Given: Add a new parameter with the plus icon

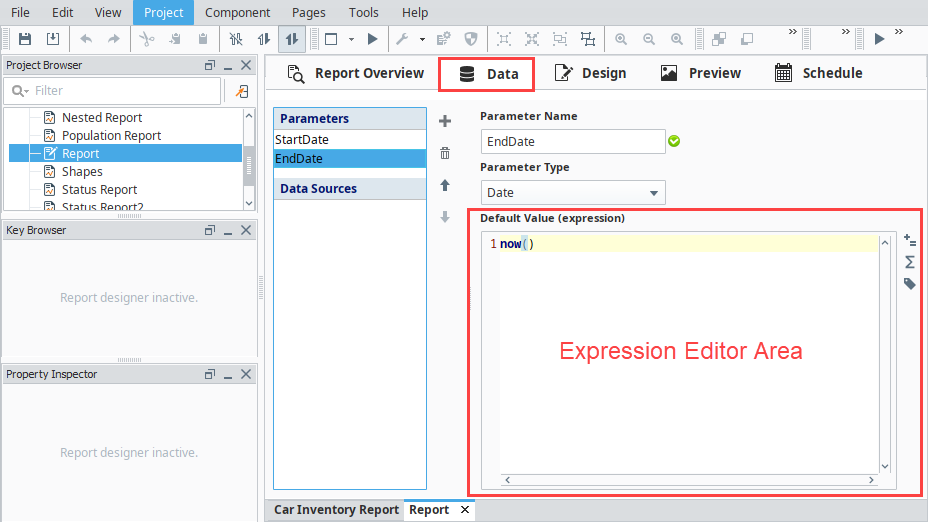Looking at the screenshot, I should pyautogui.click(x=445, y=121).
